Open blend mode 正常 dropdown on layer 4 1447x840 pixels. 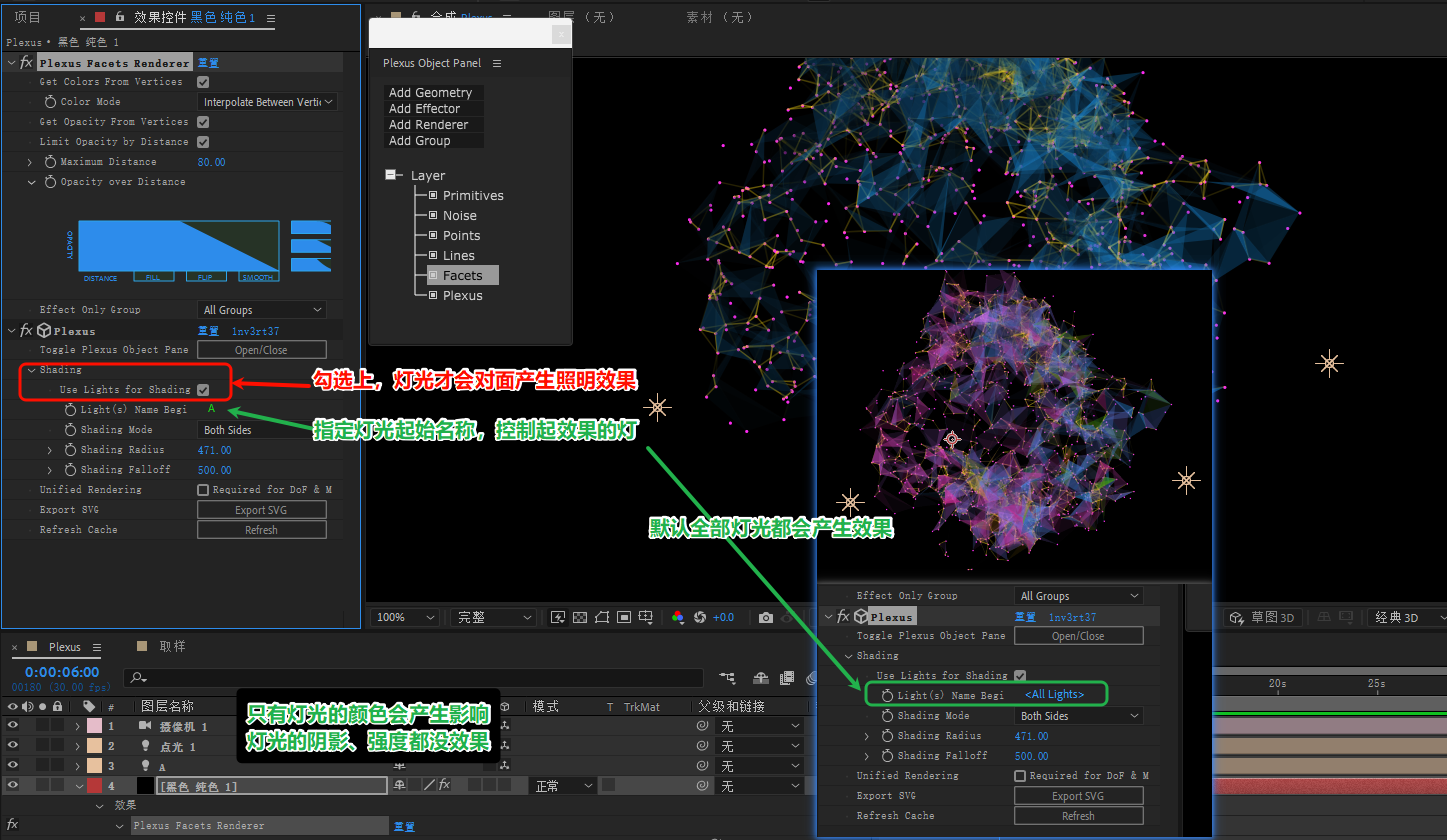pyautogui.click(x=561, y=786)
